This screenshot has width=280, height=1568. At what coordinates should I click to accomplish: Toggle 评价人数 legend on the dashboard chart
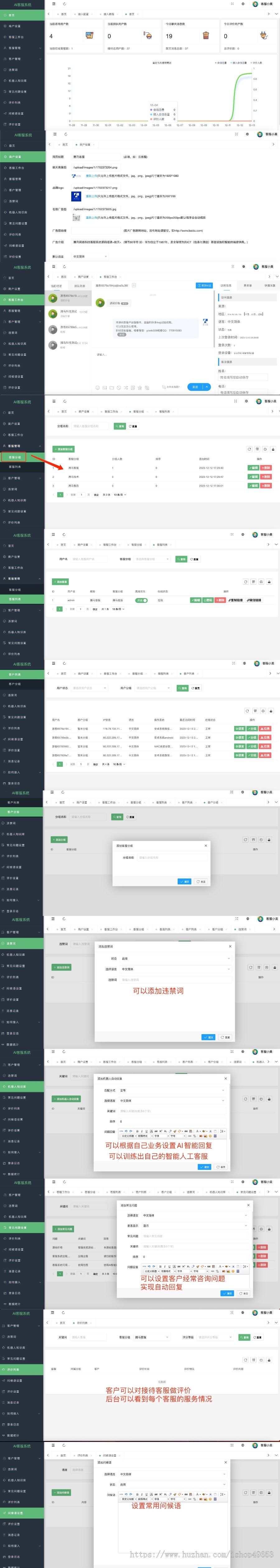(257, 63)
